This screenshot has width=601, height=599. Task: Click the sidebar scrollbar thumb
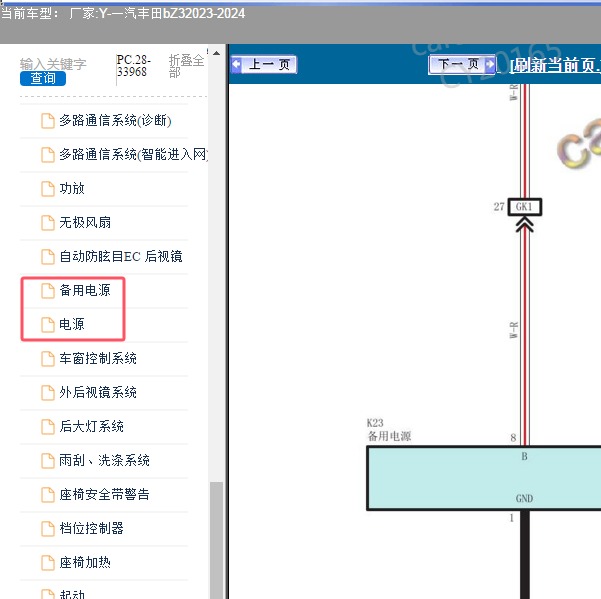[217, 540]
